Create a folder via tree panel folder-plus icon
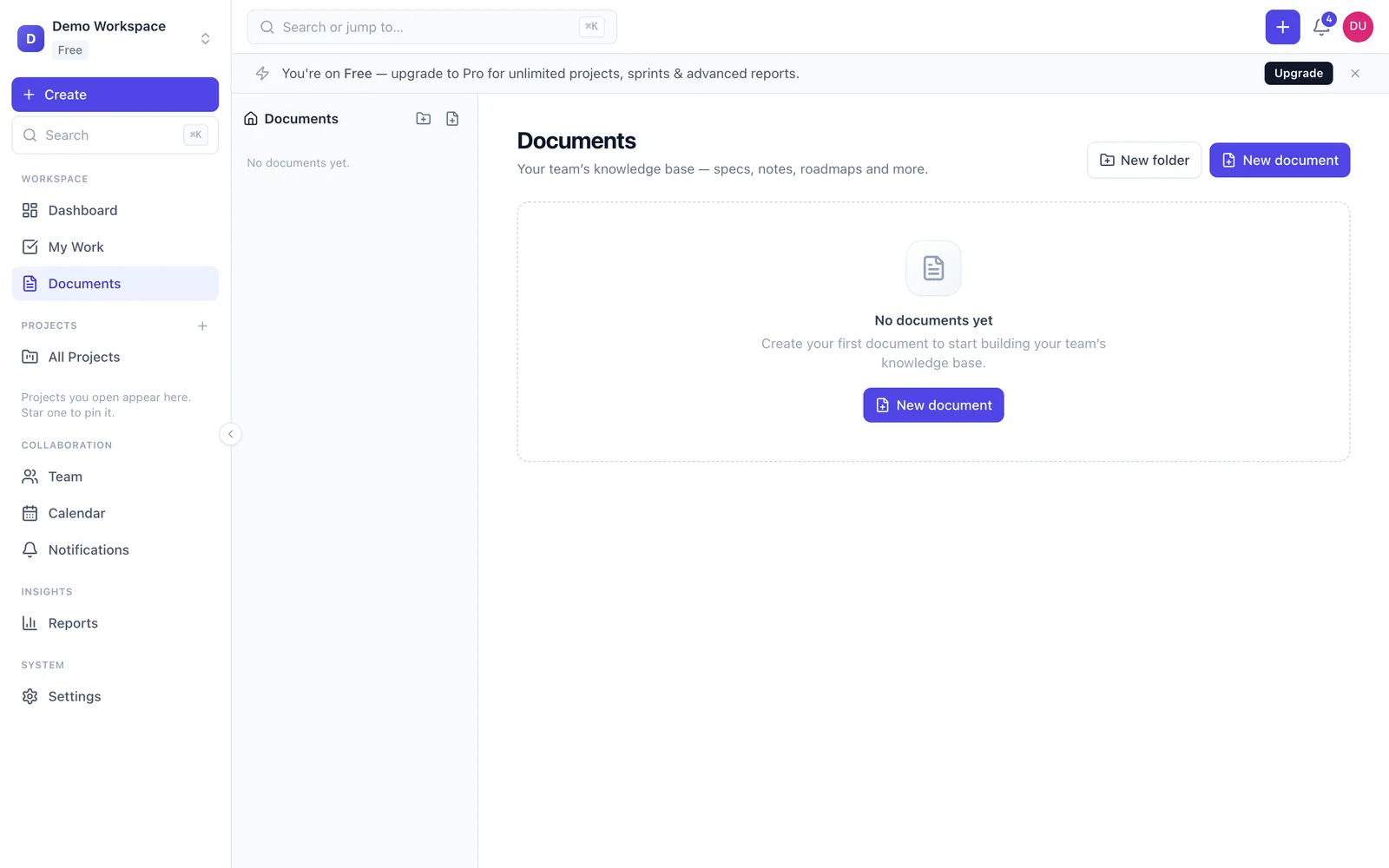Viewport: 1389px width, 868px height. pyautogui.click(x=424, y=119)
